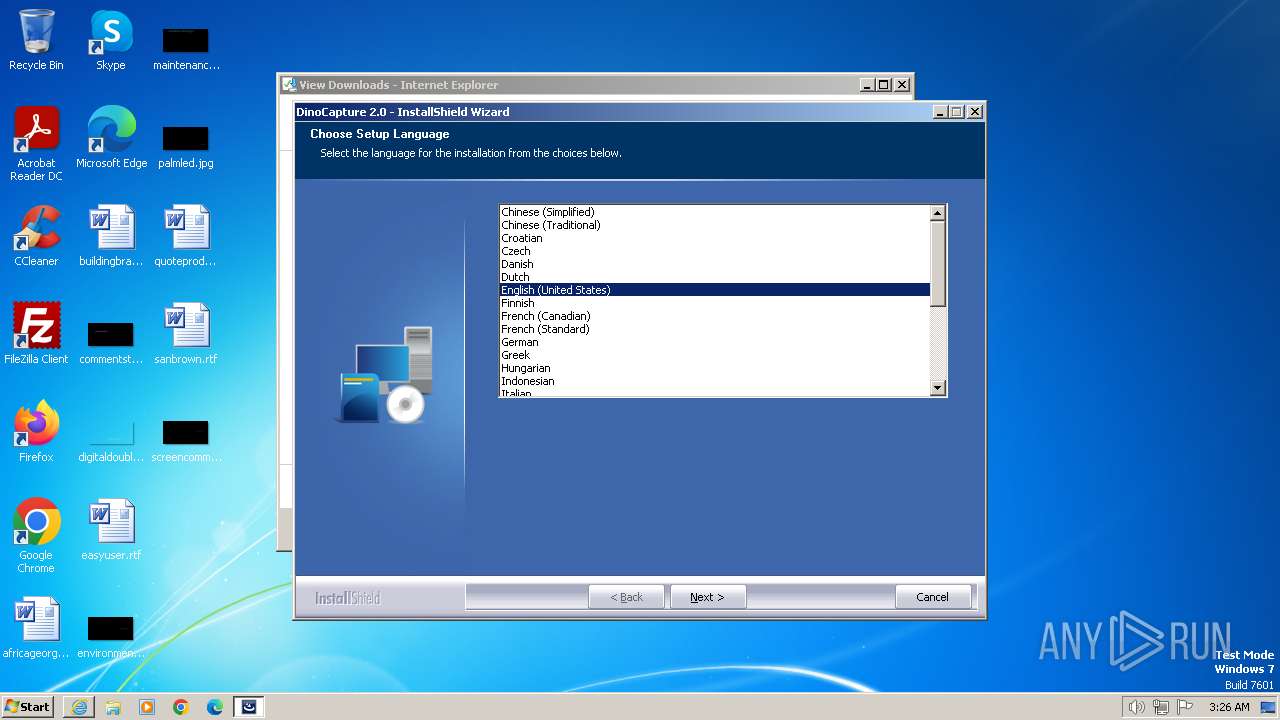The width and height of the screenshot is (1280, 720).
Task: Maximize the View Downloads Internet Explorer window
Action: click(x=884, y=85)
